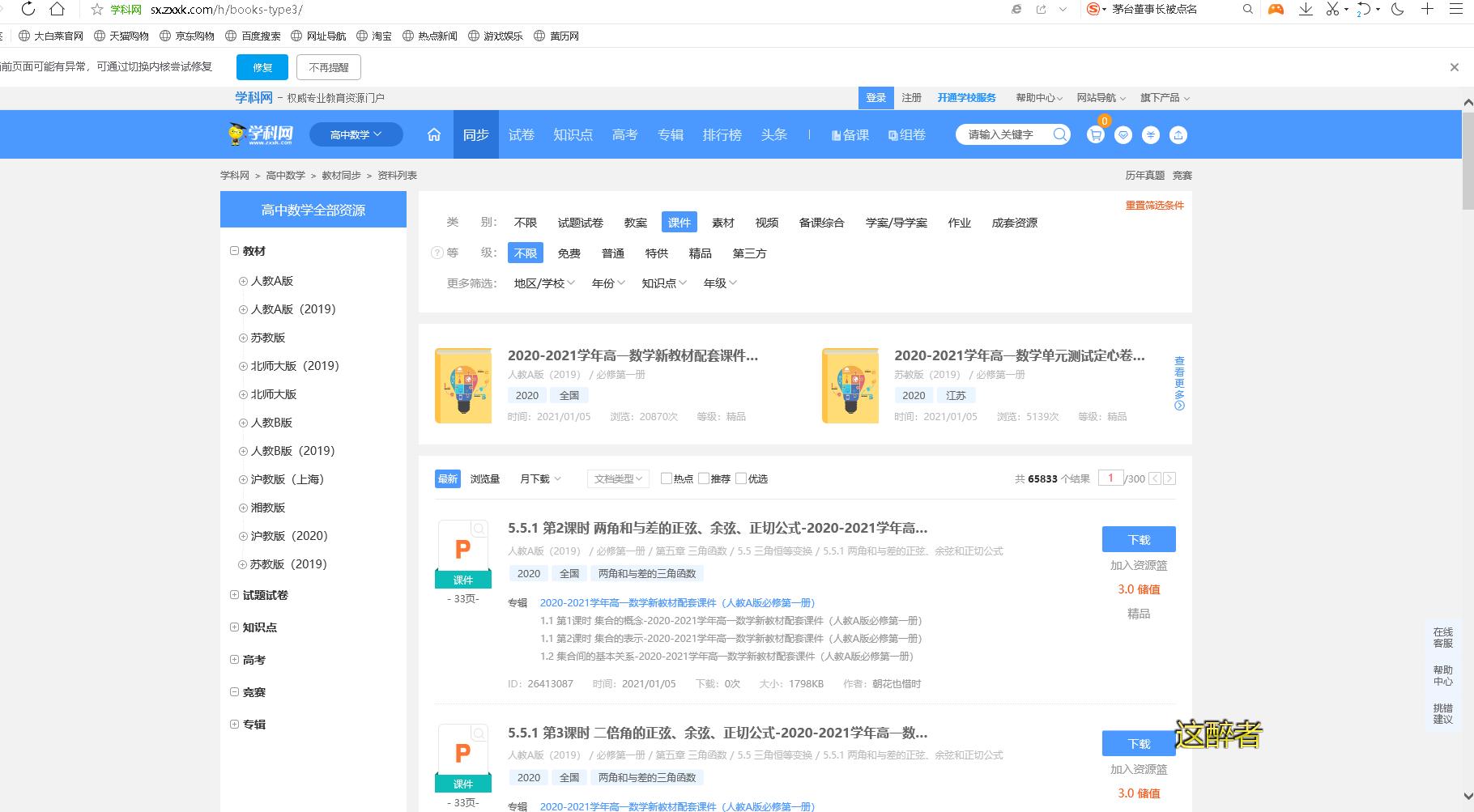Check the 推荐 filter box
The height and width of the screenshot is (812, 1474).
[704, 478]
